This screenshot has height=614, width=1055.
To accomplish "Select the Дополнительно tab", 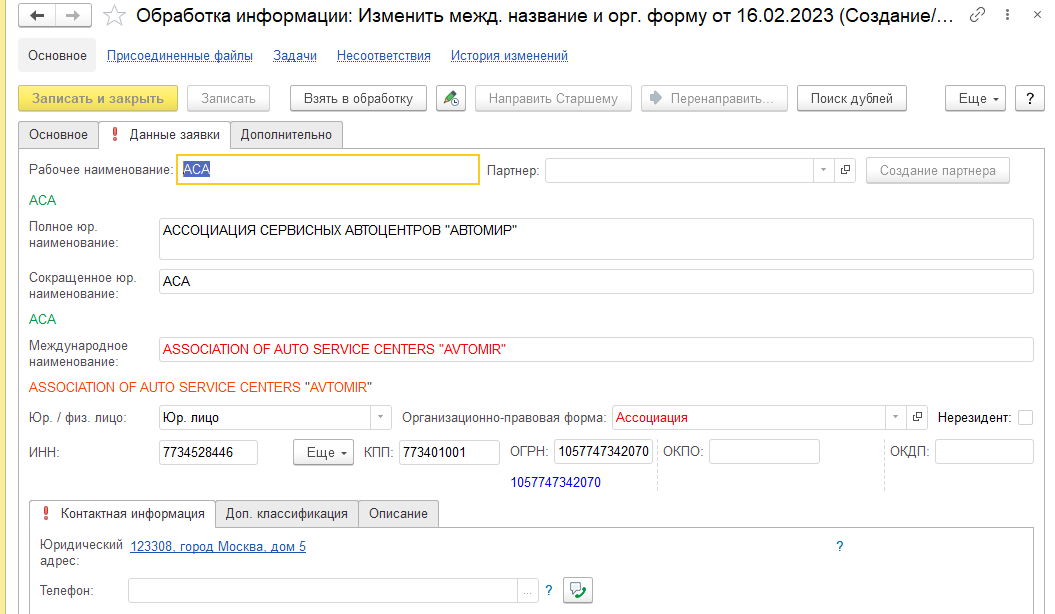I will (286, 135).
